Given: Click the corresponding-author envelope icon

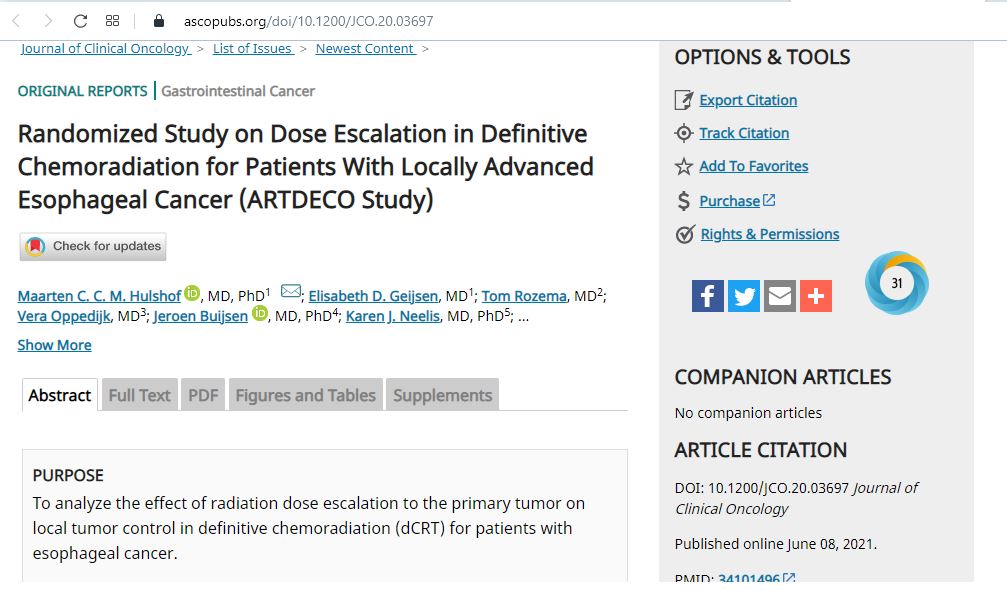Looking at the screenshot, I should click(291, 290).
